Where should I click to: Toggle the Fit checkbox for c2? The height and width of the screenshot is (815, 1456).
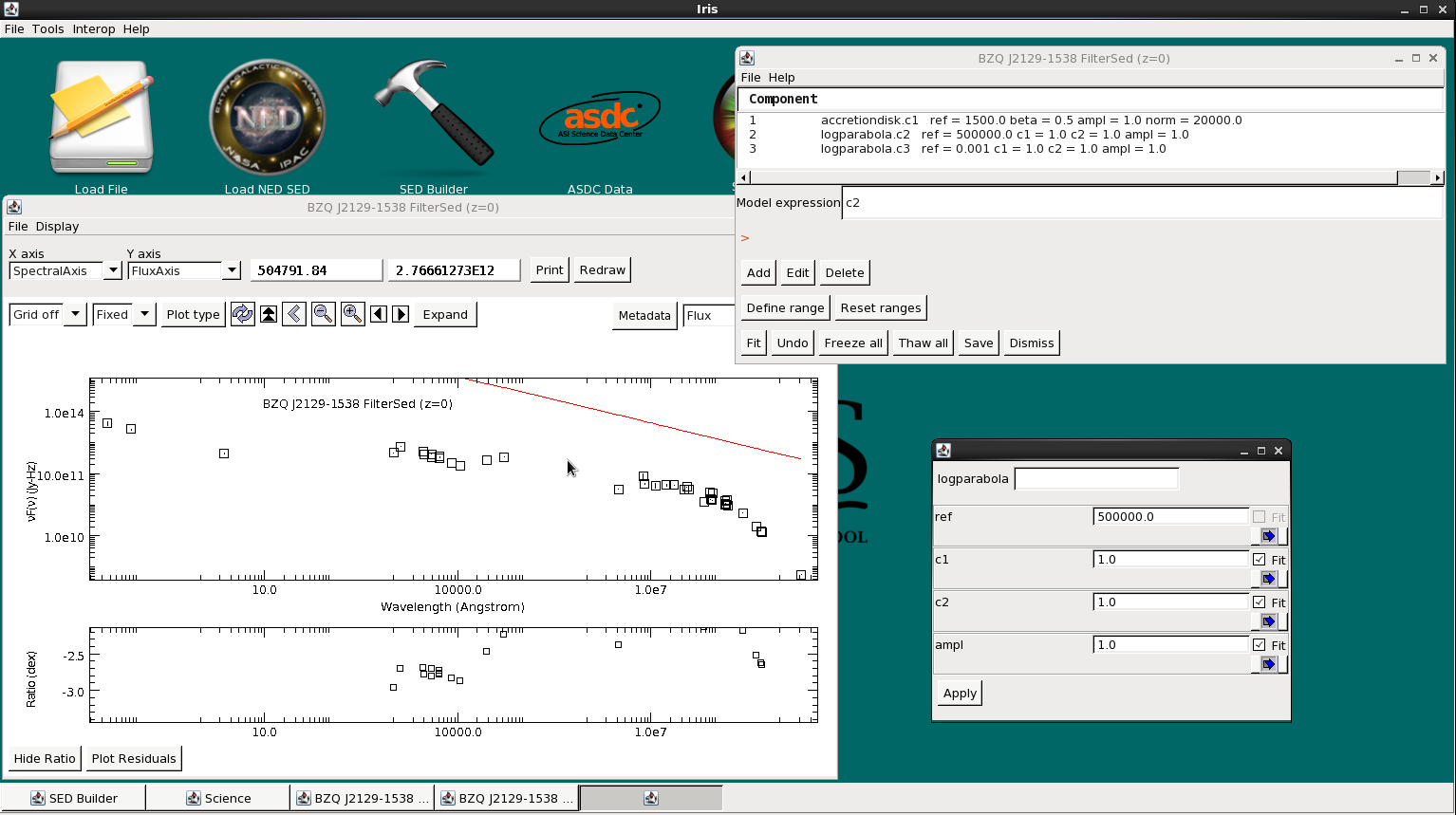[1260, 602]
